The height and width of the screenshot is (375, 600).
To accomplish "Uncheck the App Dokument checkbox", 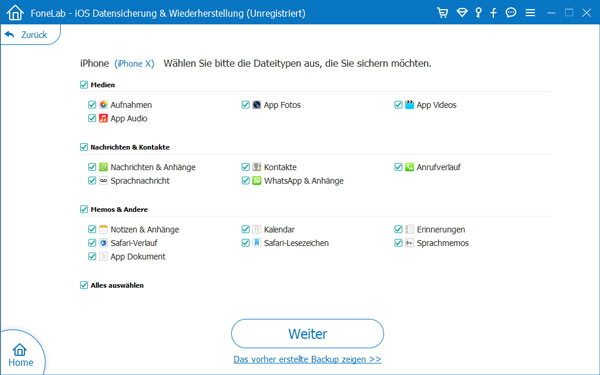I will click(92, 256).
